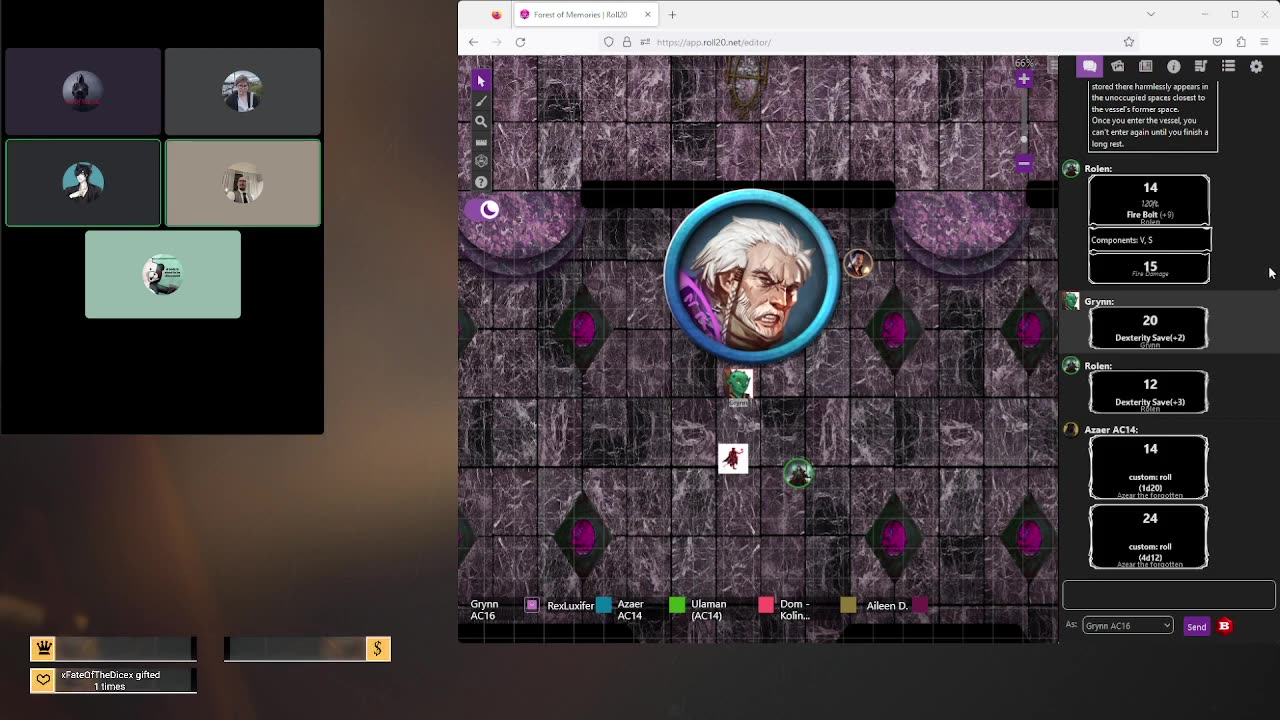Select the small token beside large portrait

857,263
